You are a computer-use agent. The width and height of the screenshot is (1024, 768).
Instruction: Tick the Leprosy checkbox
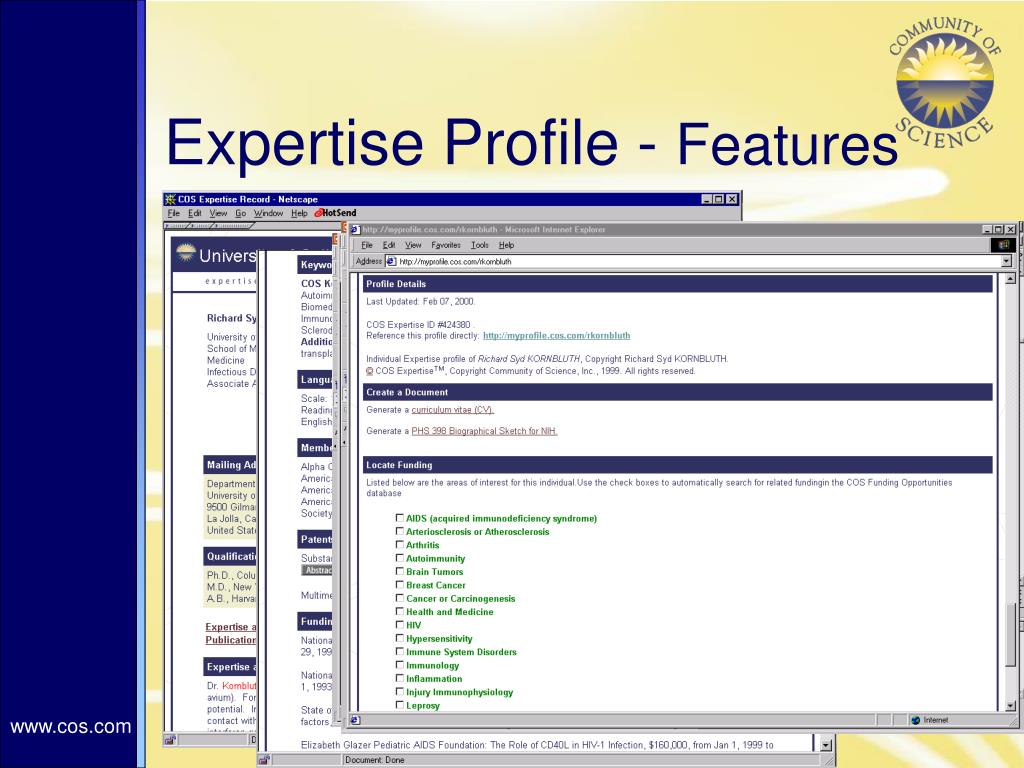(400, 705)
